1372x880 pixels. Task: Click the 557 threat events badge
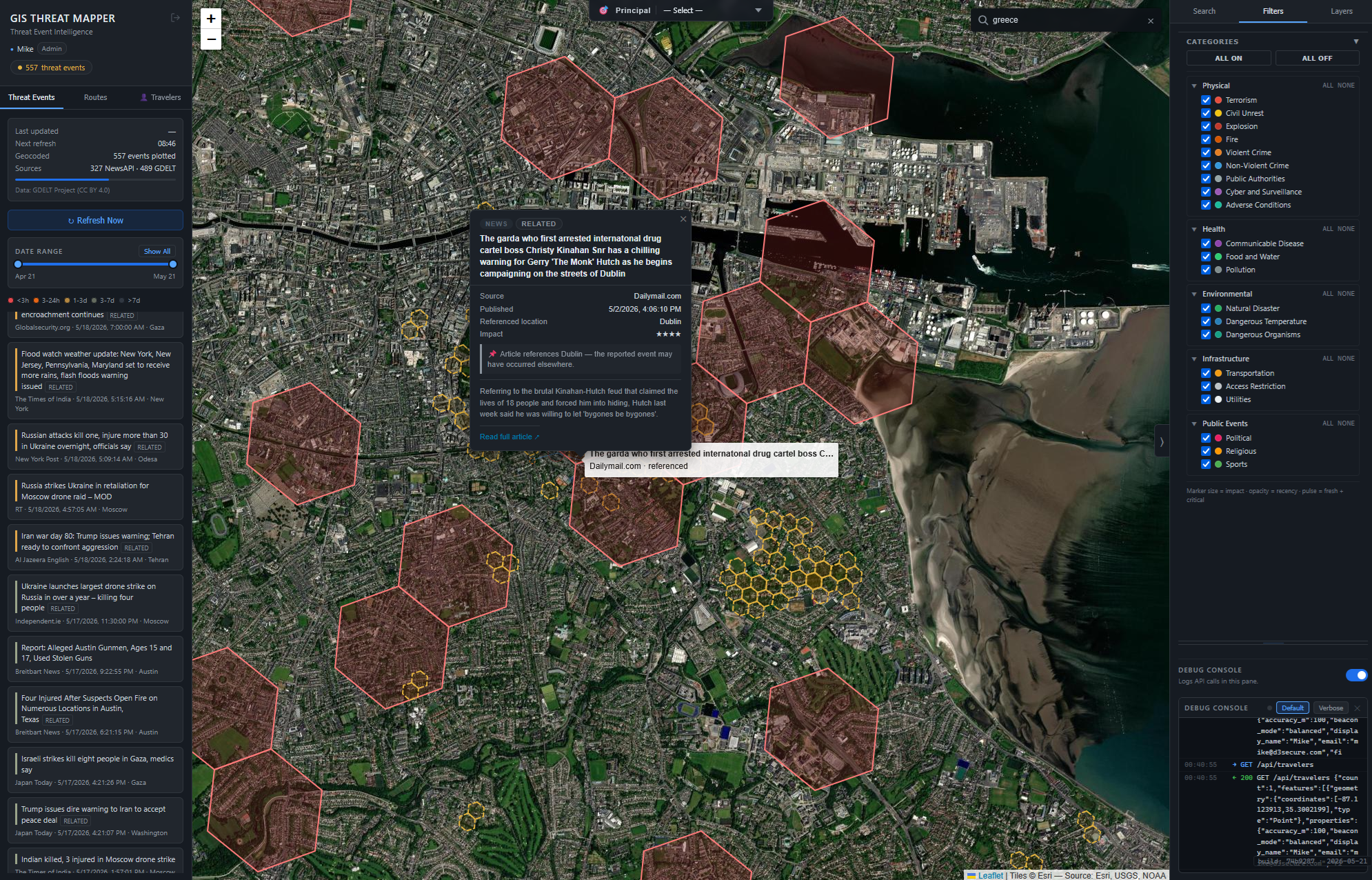click(52, 68)
